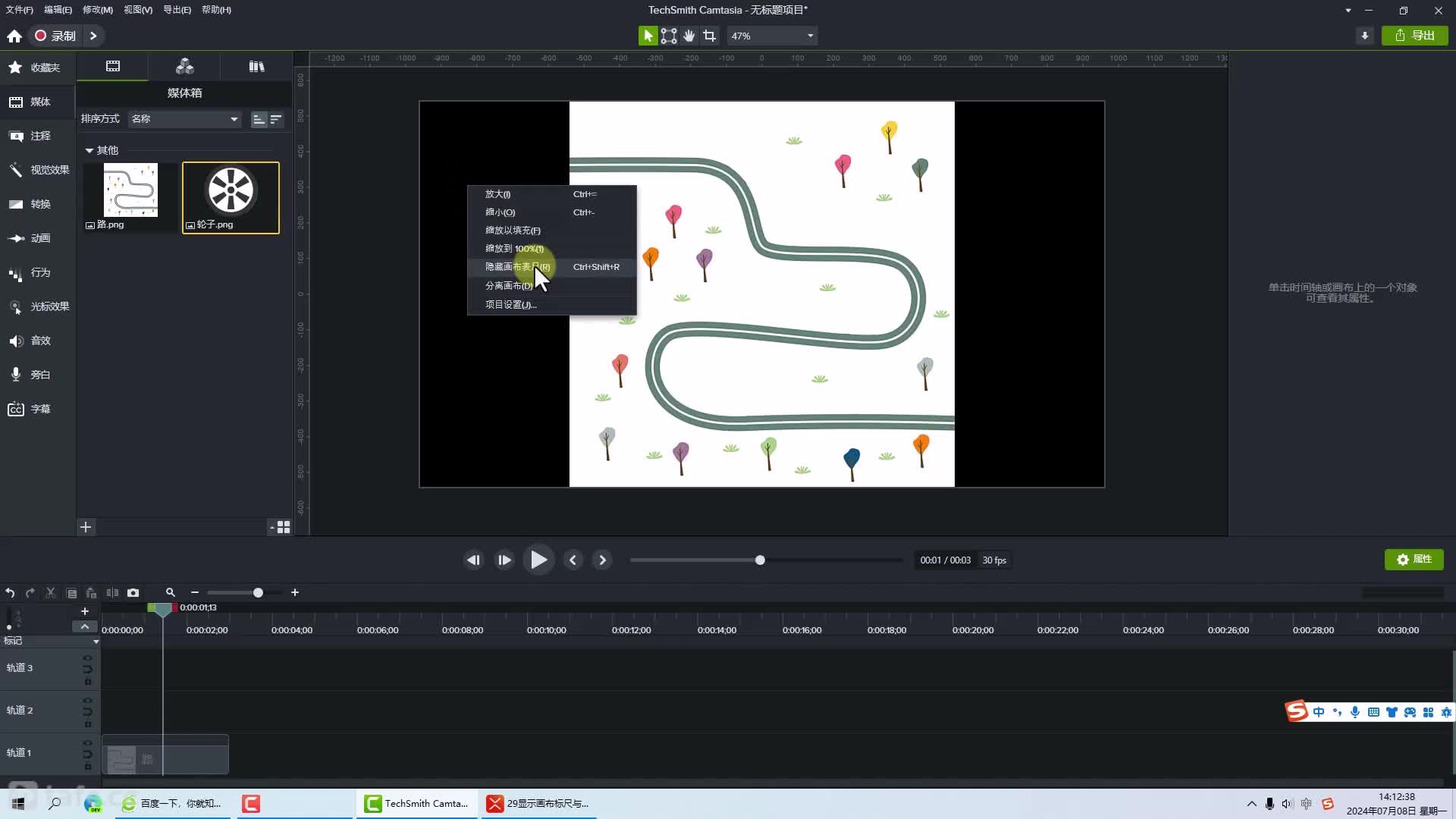Screen dimensions: 1456x819
Task: Toggle visibility eye for 轨道 2
Action: click(x=87, y=700)
